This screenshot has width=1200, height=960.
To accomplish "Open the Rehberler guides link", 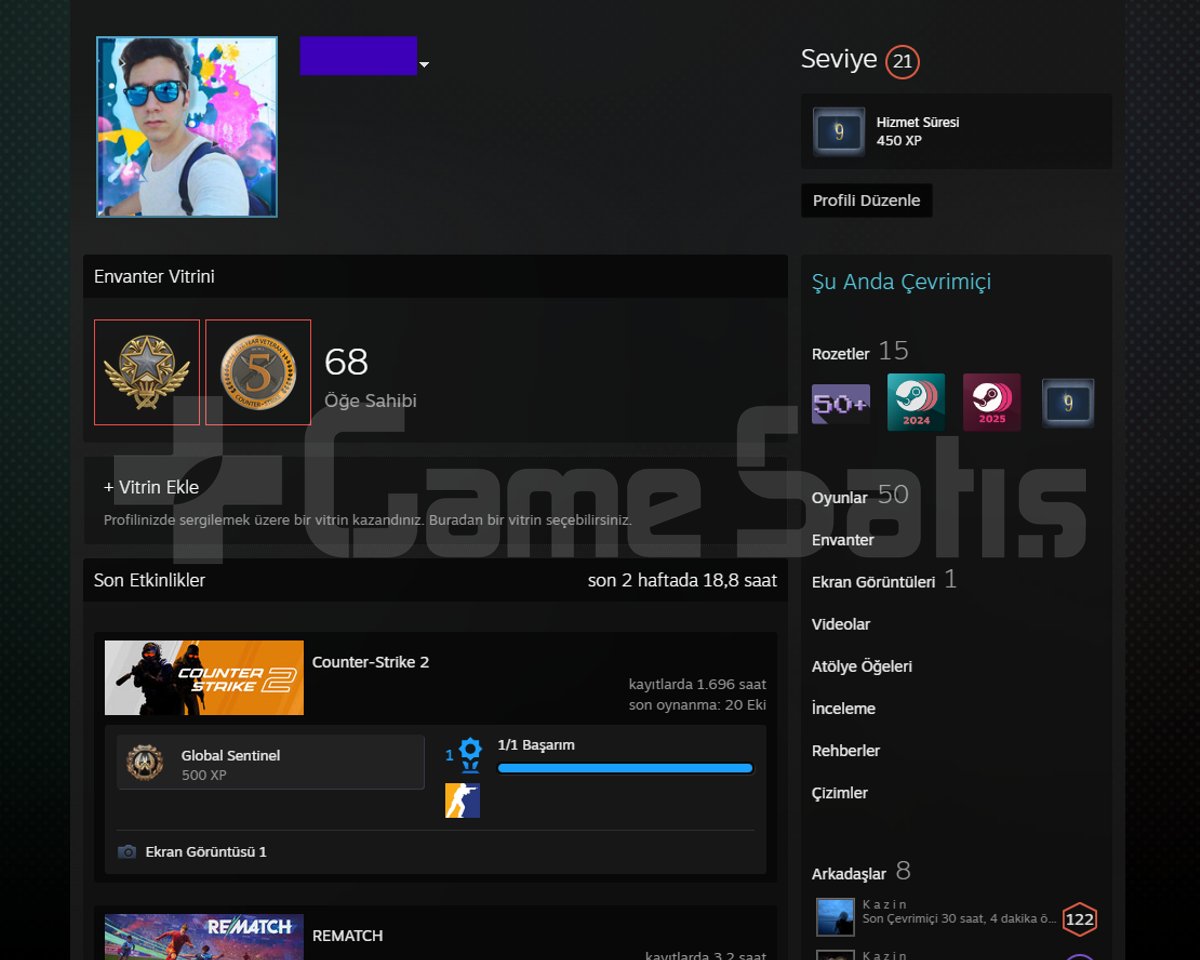I will tap(846, 750).
